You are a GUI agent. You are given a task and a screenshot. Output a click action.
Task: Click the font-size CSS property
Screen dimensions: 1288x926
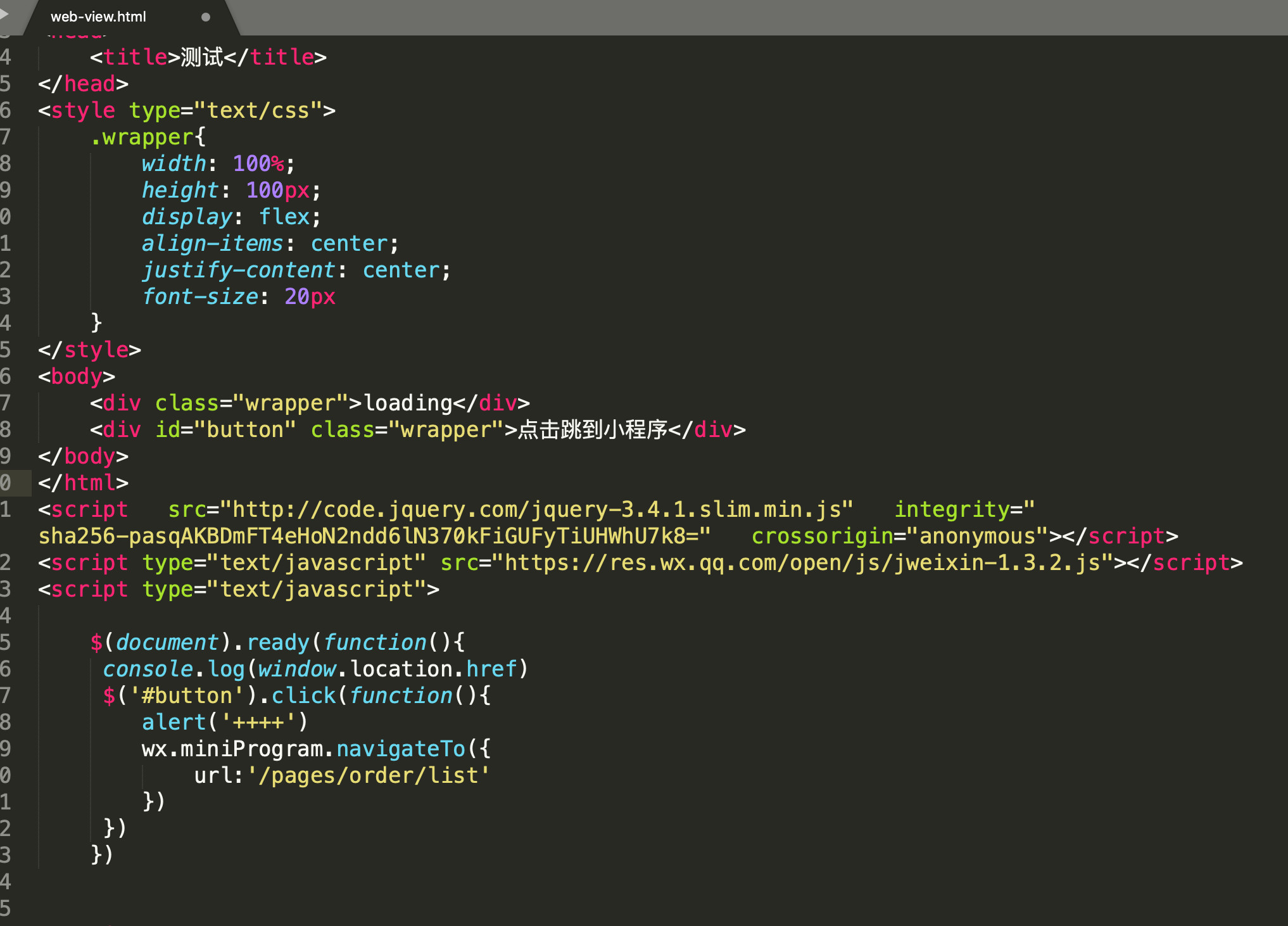coord(200,296)
